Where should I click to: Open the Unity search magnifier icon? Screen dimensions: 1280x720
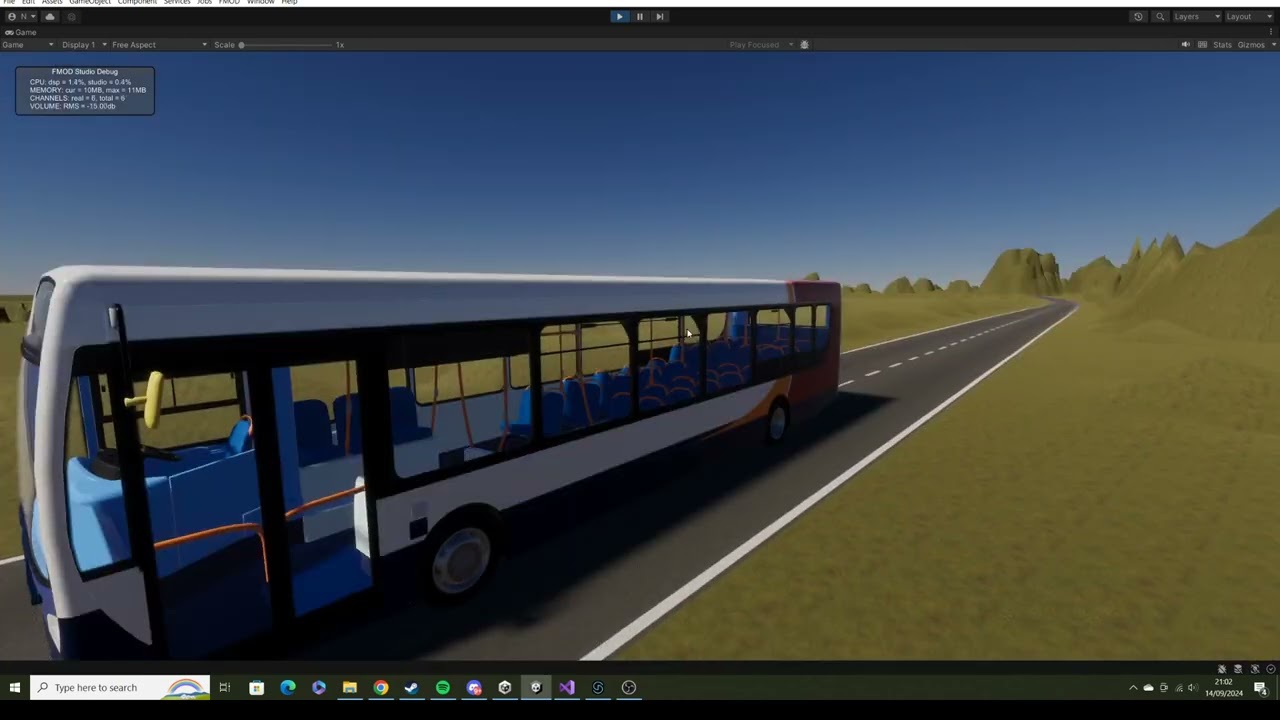1160,16
